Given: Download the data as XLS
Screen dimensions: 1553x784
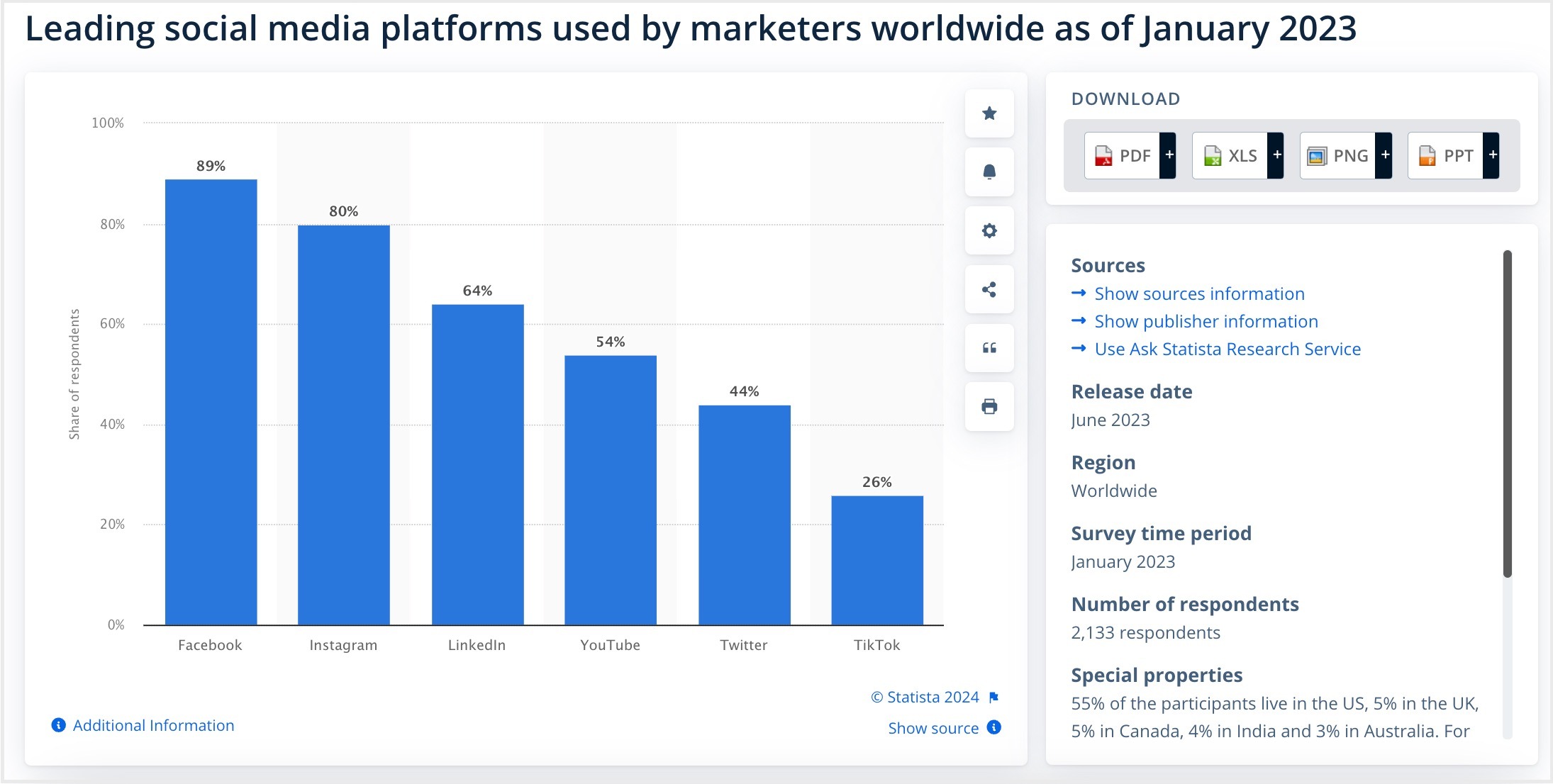Looking at the screenshot, I should pos(1230,156).
